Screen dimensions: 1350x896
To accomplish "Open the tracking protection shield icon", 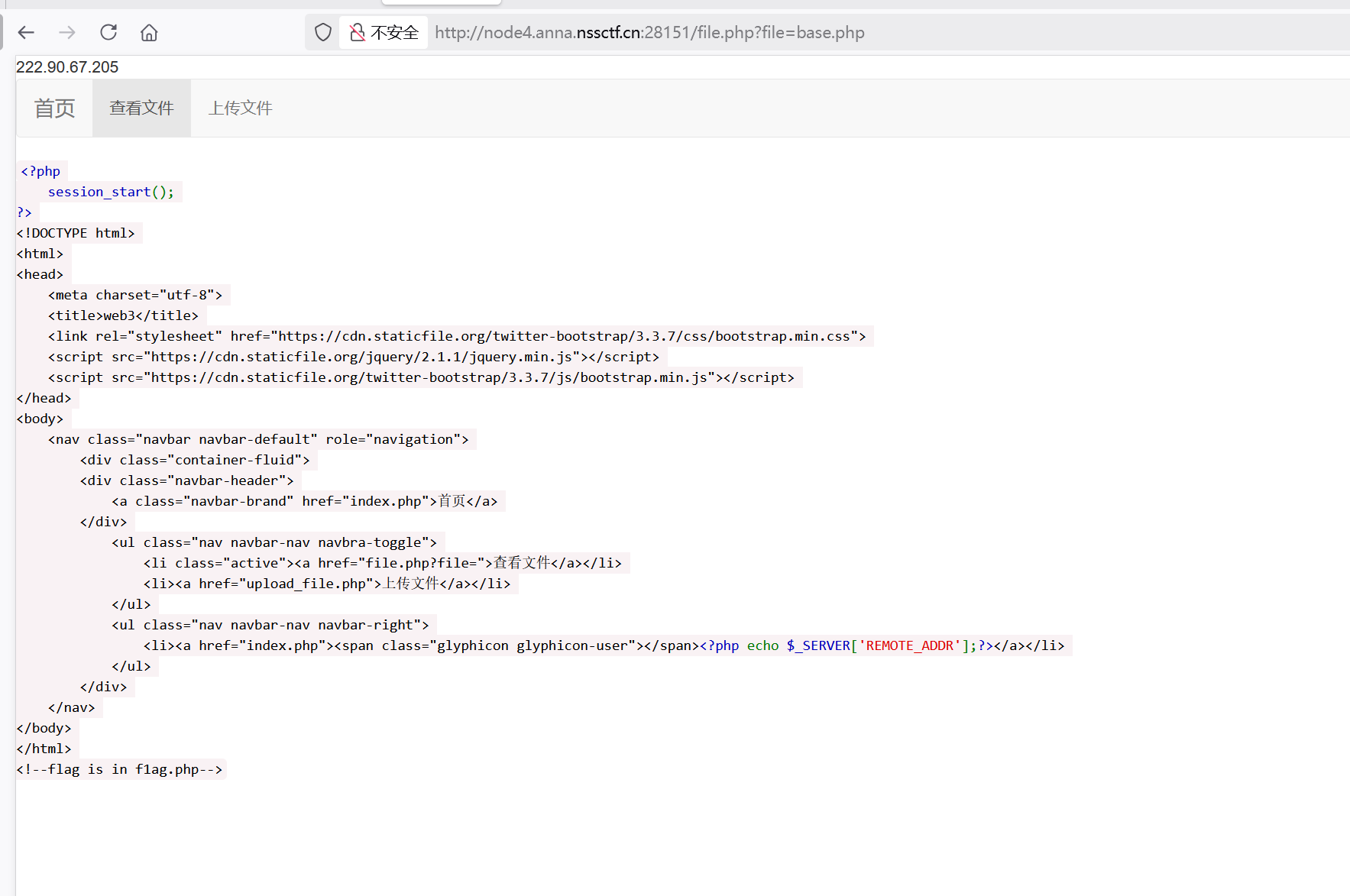I will coord(323,32).
